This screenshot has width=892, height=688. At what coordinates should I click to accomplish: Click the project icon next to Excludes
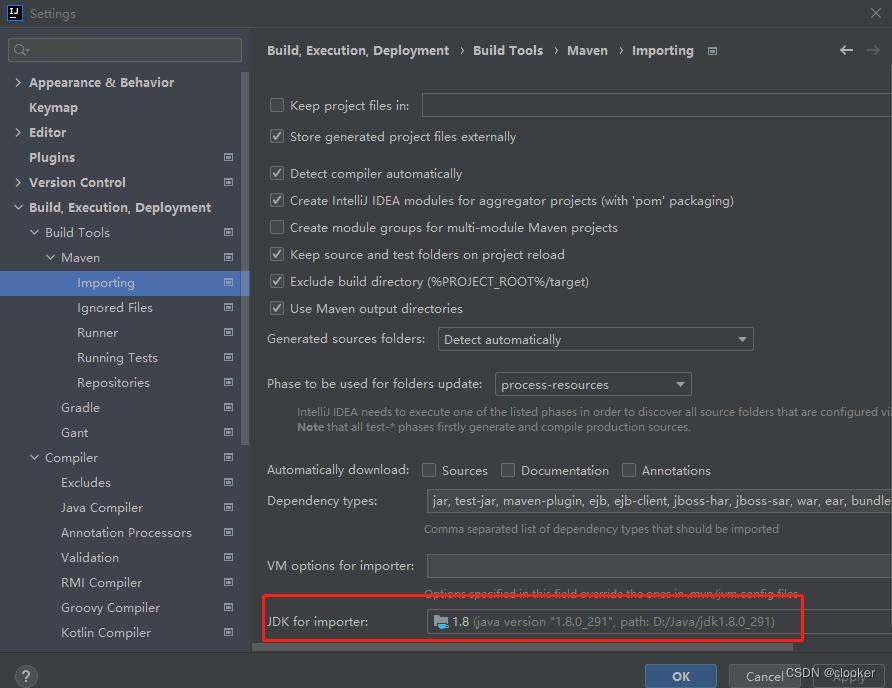228,483
